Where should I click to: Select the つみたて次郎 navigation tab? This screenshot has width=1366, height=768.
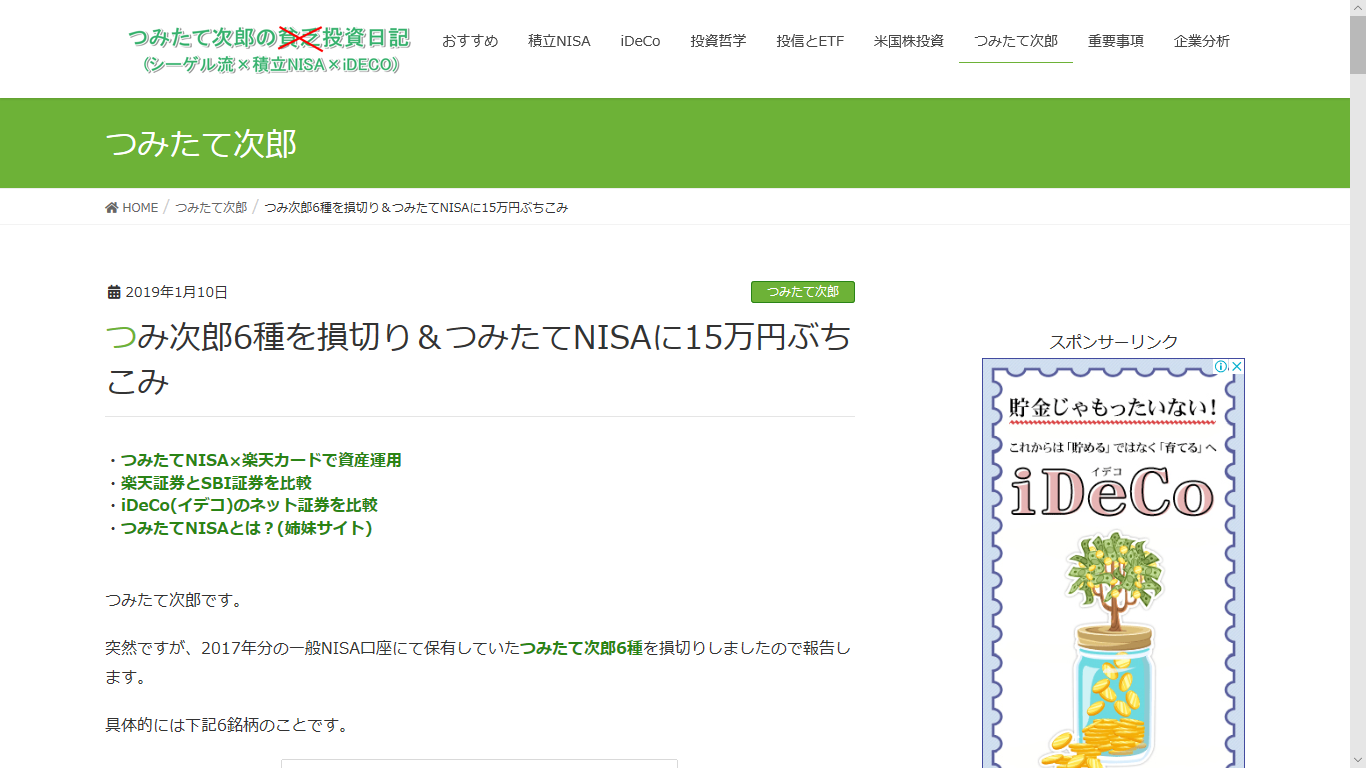(x=1016, y=41)
